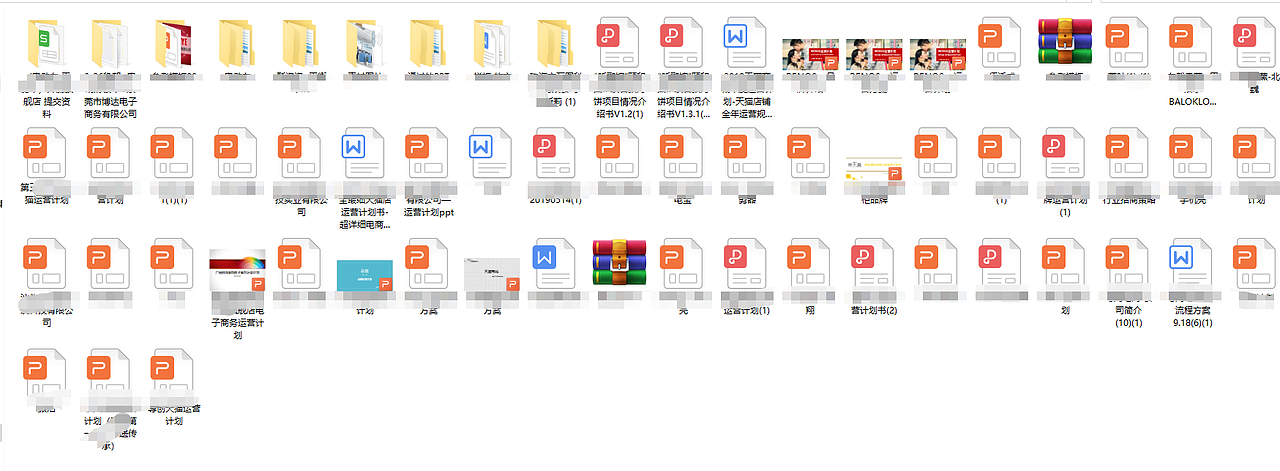Viewport: 1280px width, 471px height.
Task: Select presentation 有限公司一运营计划ppt
Action: pyautogui.click(x=429, y=155)
